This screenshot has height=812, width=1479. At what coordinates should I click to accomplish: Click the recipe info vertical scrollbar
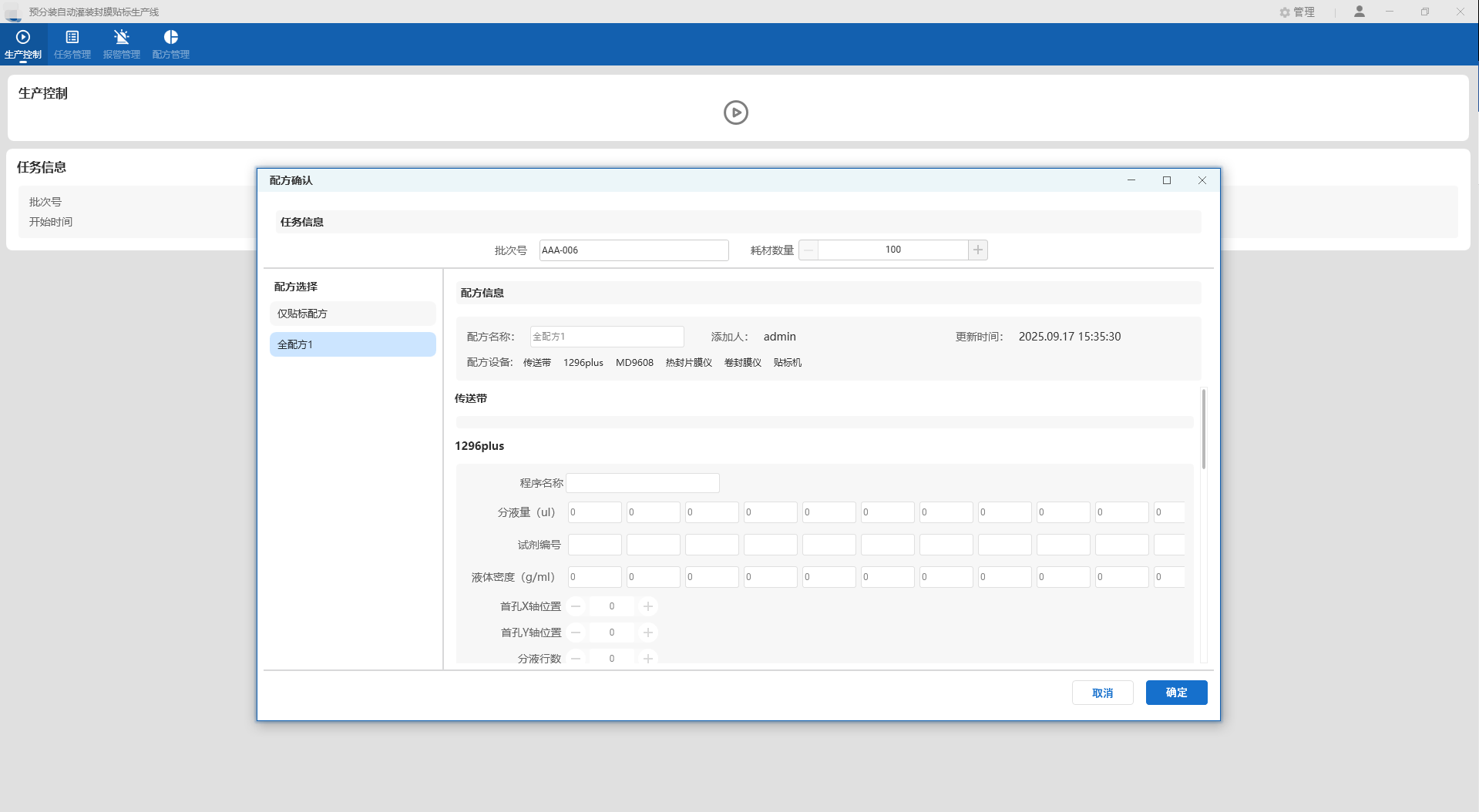tap(1203, 429)
